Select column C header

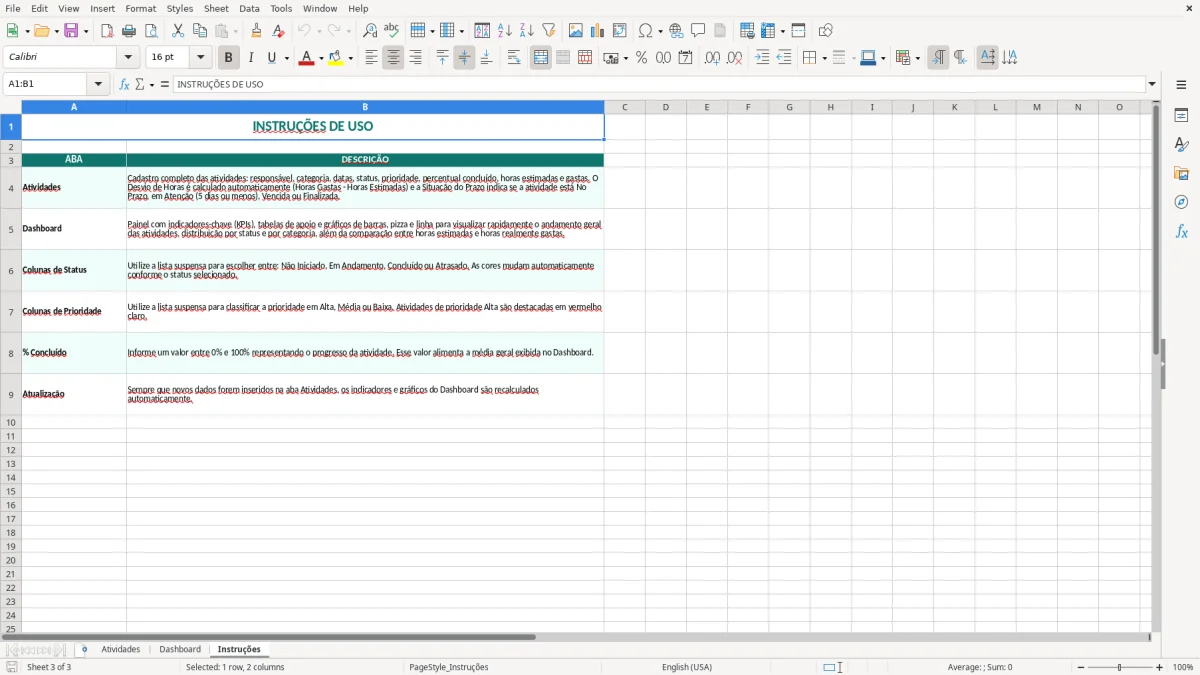[x=624, y=107]
